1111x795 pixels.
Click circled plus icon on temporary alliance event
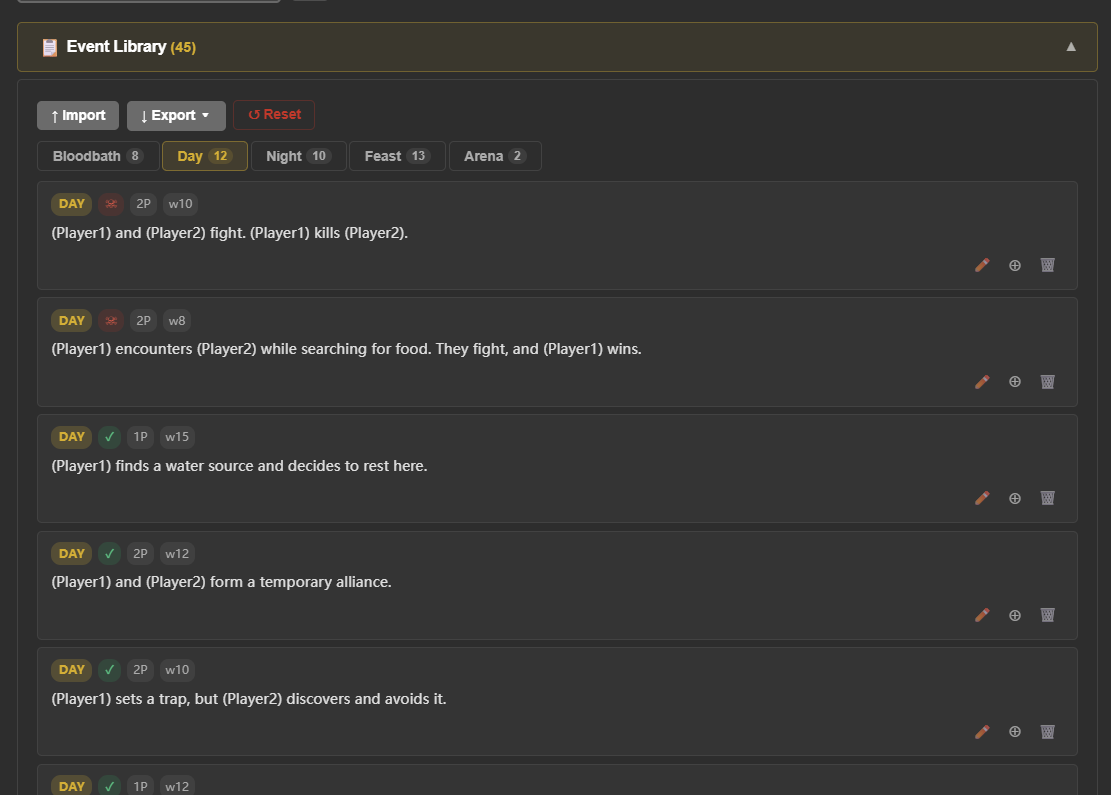point(1015,615)
